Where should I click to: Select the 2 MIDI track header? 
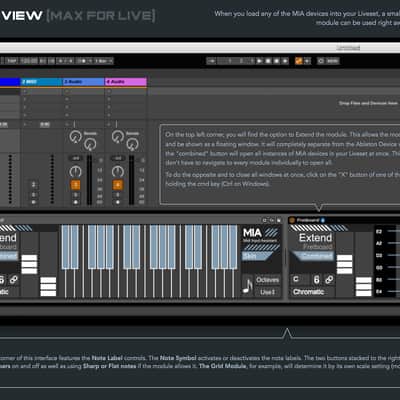42,82
